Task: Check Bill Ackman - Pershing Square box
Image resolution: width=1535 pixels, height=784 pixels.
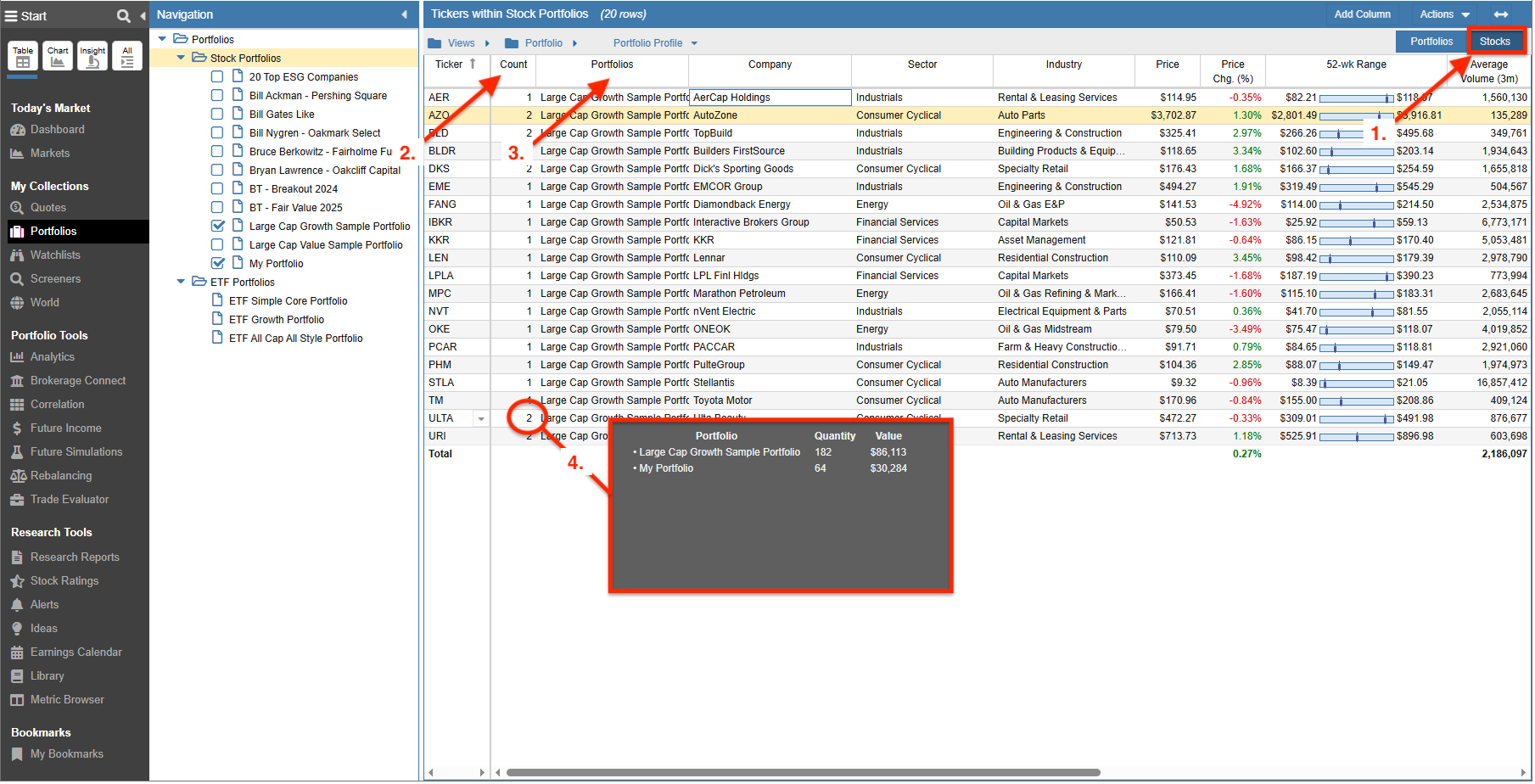Action: (x=217, y=95)
